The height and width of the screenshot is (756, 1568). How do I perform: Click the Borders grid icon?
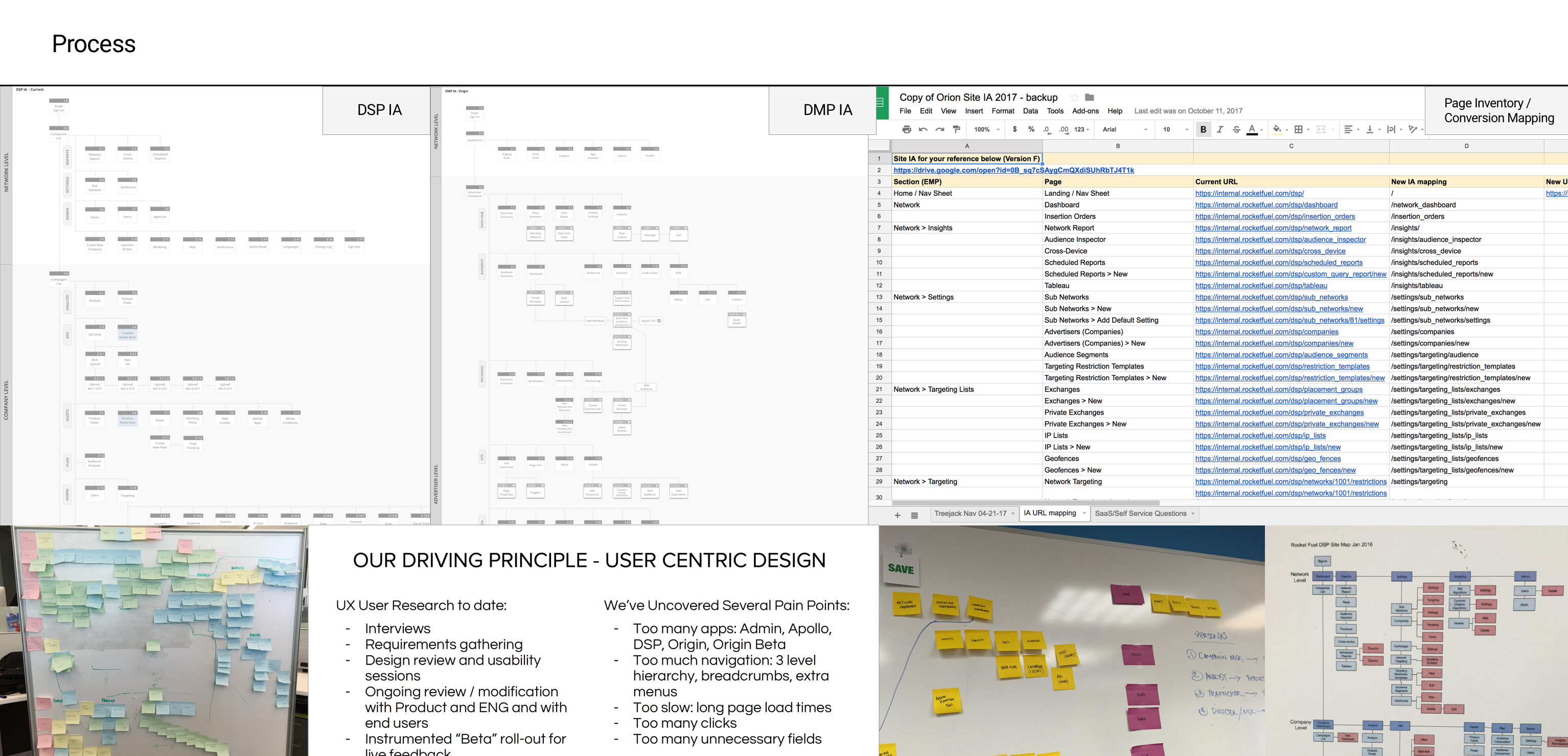point(1298,129)
